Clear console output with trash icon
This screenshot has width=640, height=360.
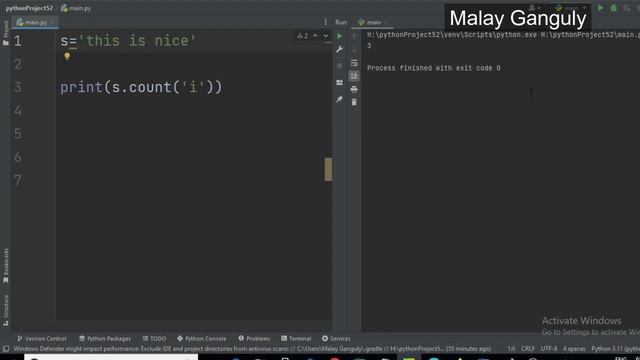pos(354,102)
